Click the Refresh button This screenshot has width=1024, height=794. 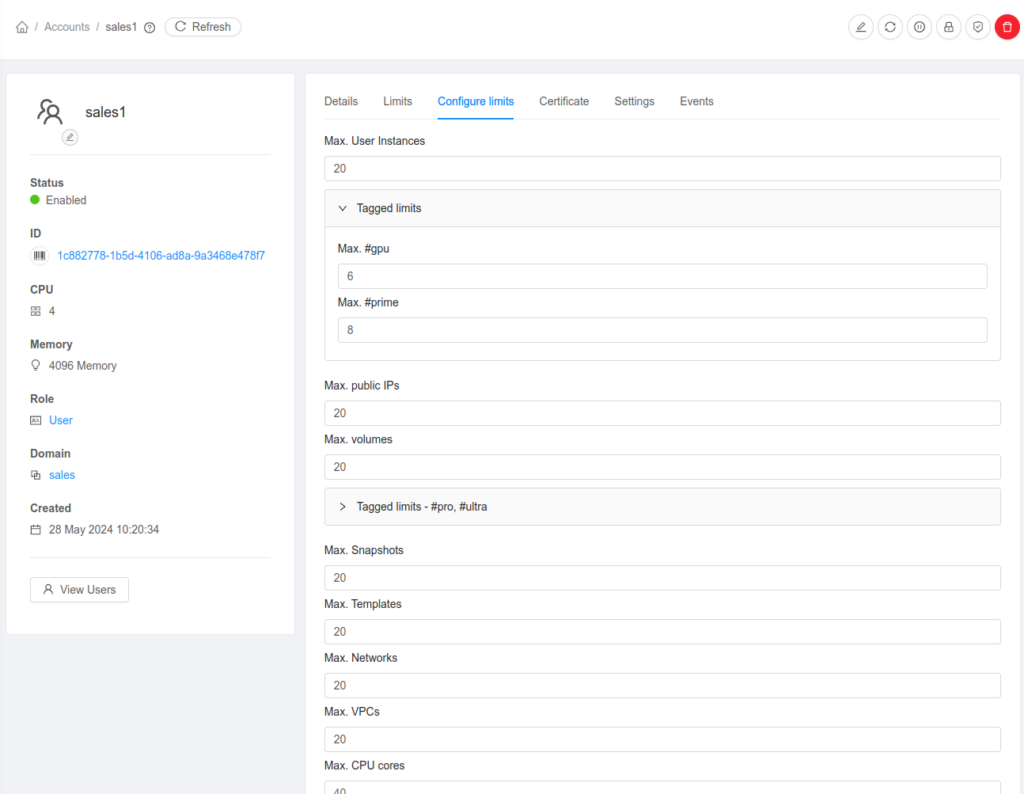click(202, 27)
